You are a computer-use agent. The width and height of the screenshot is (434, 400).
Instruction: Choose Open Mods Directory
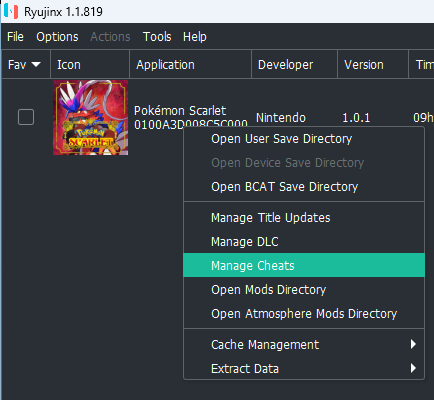point(304,290)
